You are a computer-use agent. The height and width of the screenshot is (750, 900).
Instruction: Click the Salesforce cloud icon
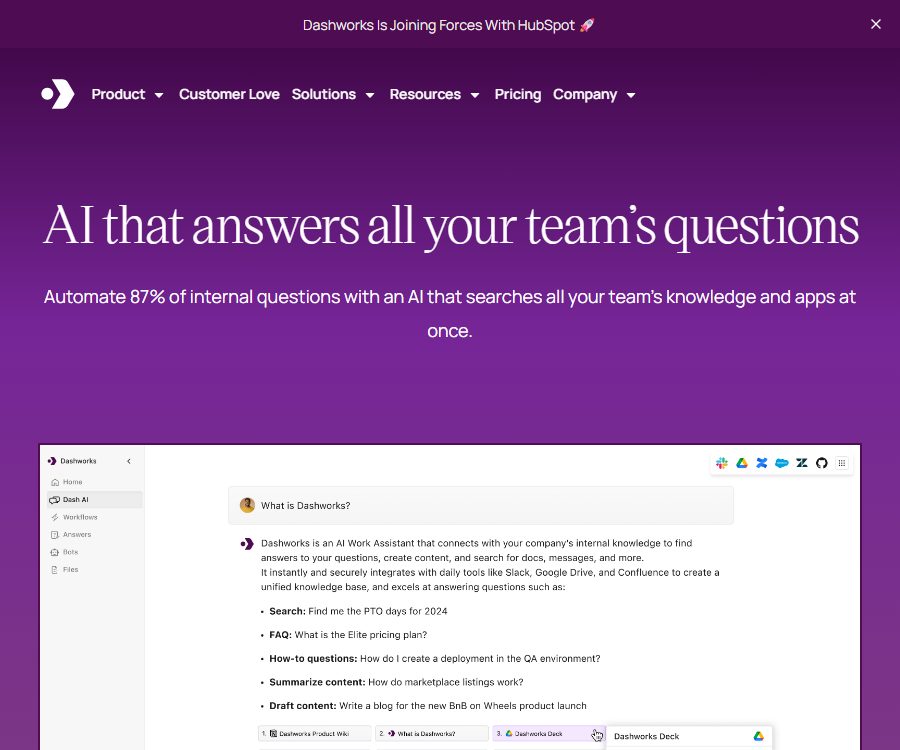coord(782,463)
